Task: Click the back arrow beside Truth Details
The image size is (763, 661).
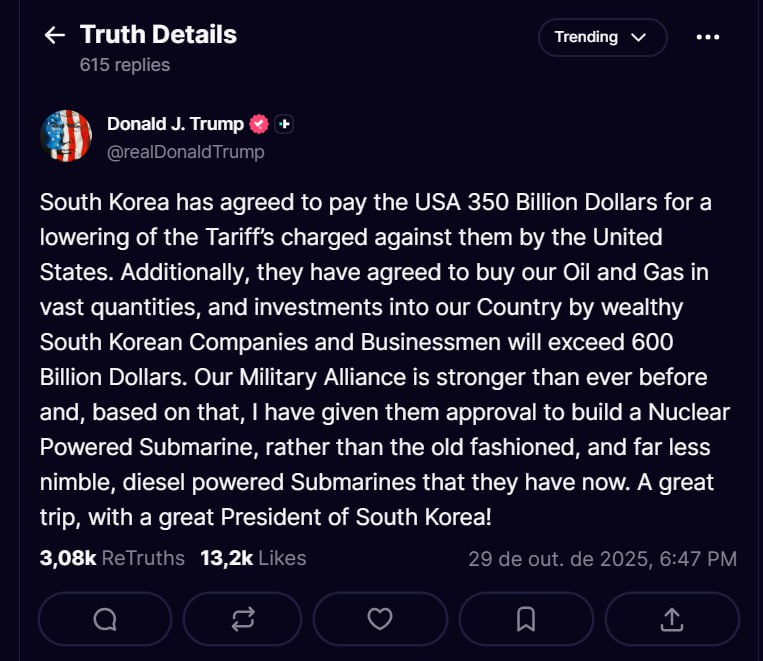Action: pyautogui.click(x=54, y=35)
